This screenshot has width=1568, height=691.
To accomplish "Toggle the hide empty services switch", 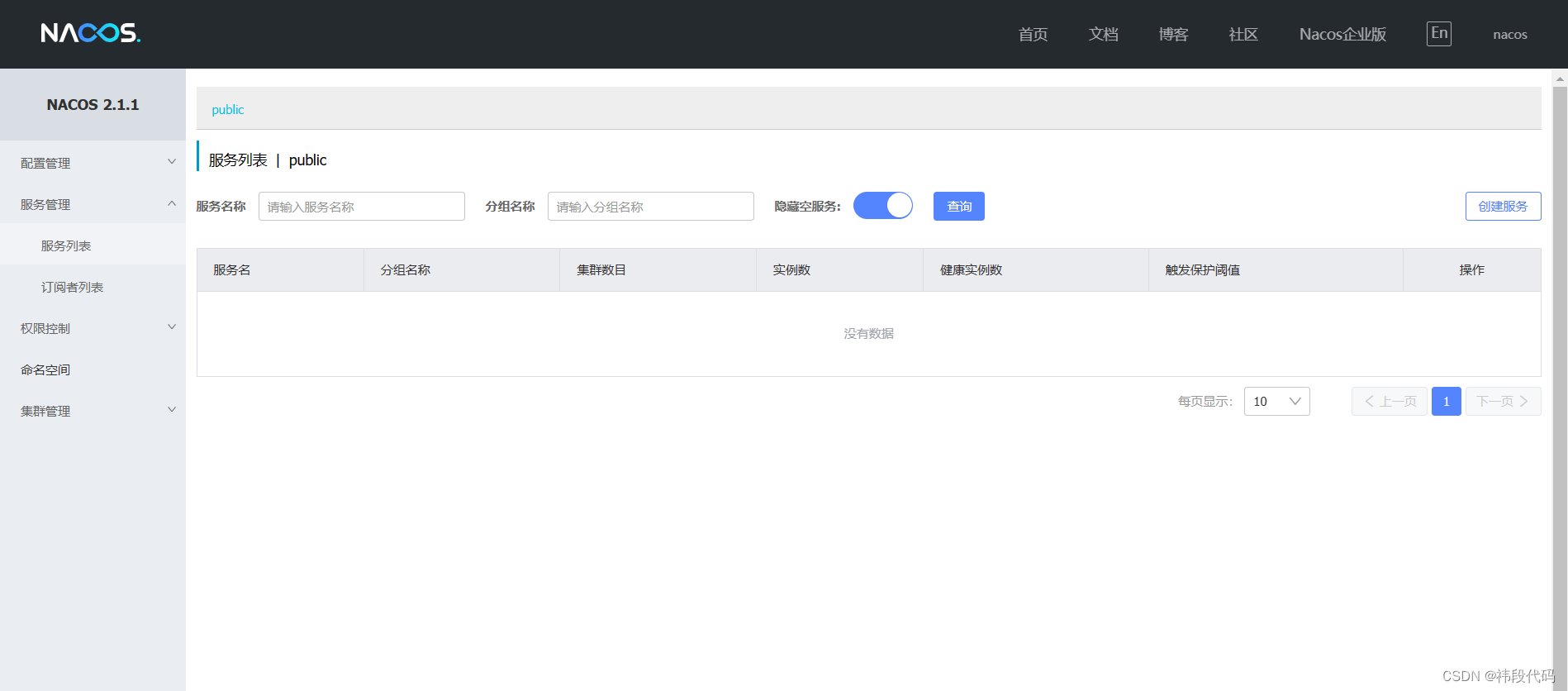I will [883, 206].
